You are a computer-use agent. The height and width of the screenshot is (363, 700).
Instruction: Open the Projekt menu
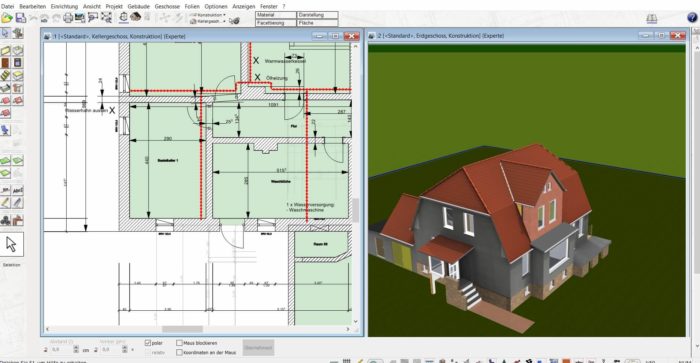114,6
